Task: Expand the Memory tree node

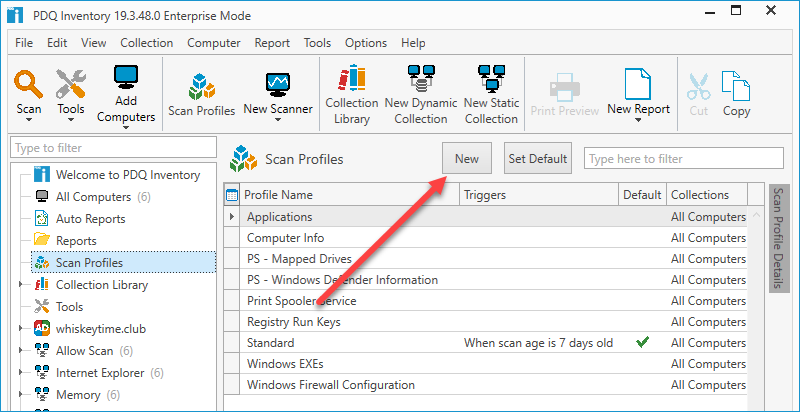Action: (21, 395)
